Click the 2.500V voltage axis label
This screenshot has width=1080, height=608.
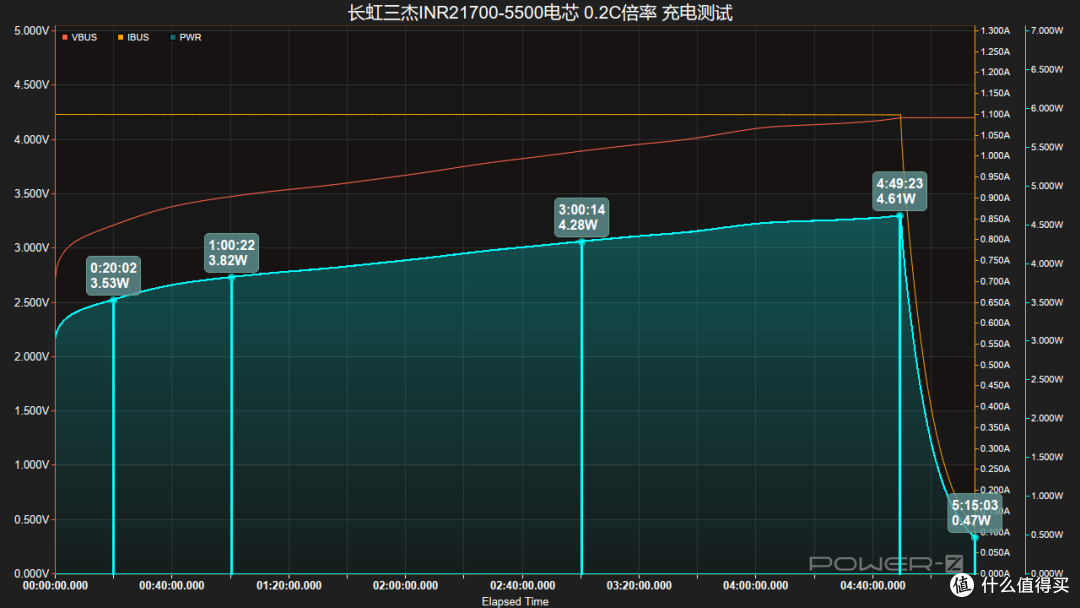point(32,302)
